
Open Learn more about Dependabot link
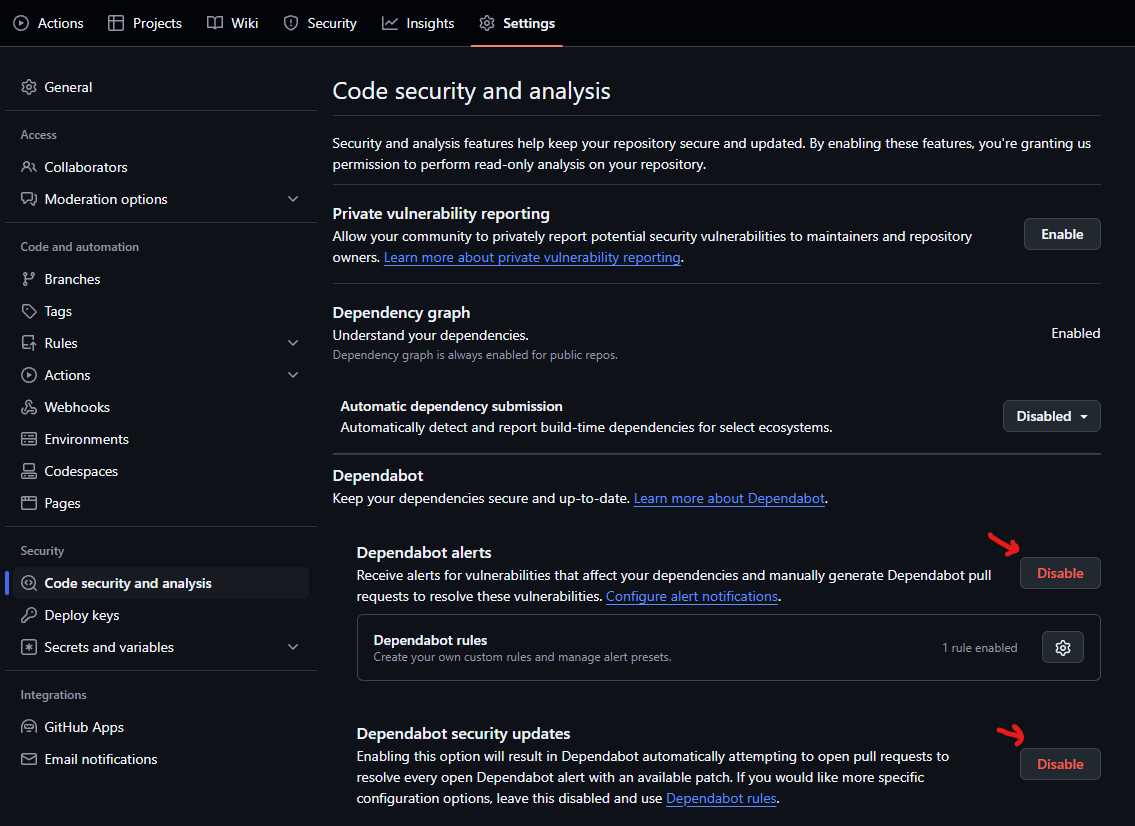[x=729, y=498]
